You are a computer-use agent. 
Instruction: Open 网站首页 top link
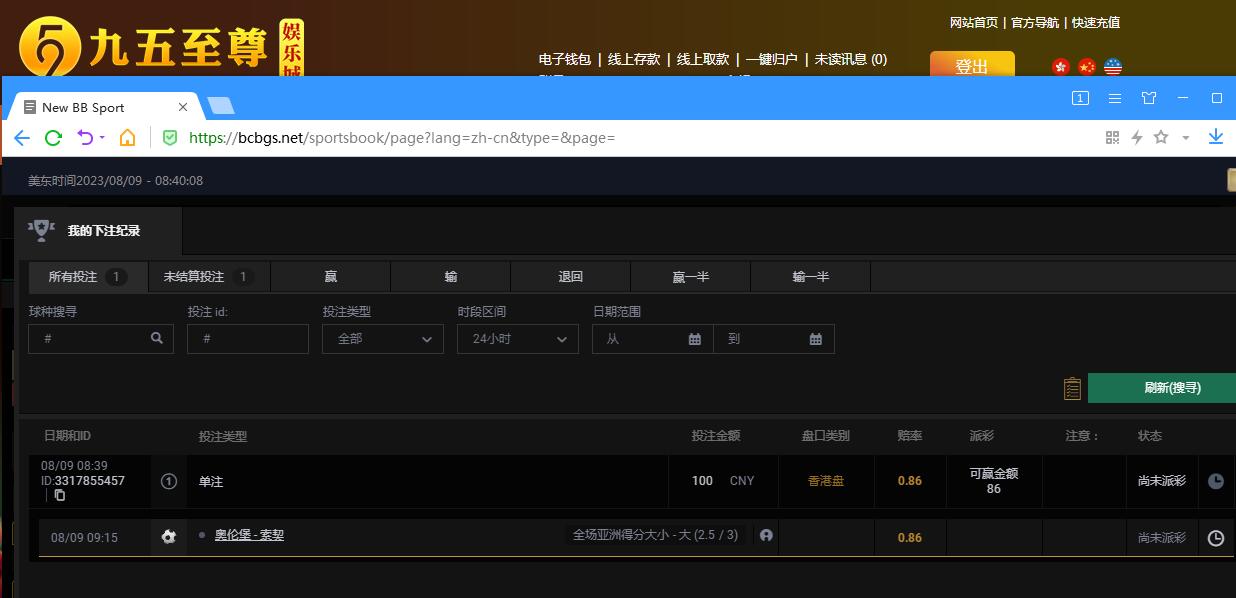[974, 22]
